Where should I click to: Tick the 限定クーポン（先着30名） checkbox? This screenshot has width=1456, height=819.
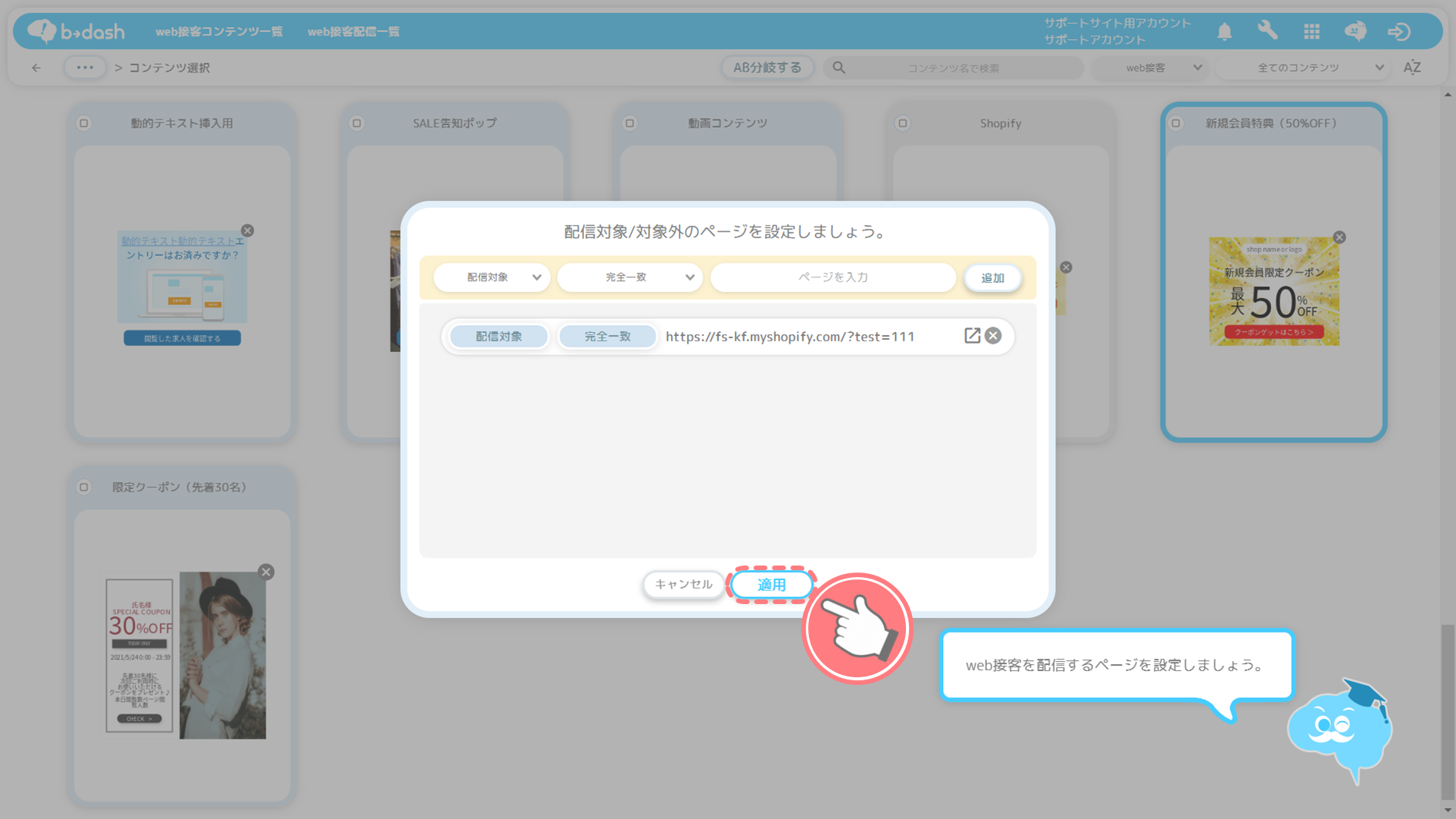pyautogui.click(x=84, y=487)
